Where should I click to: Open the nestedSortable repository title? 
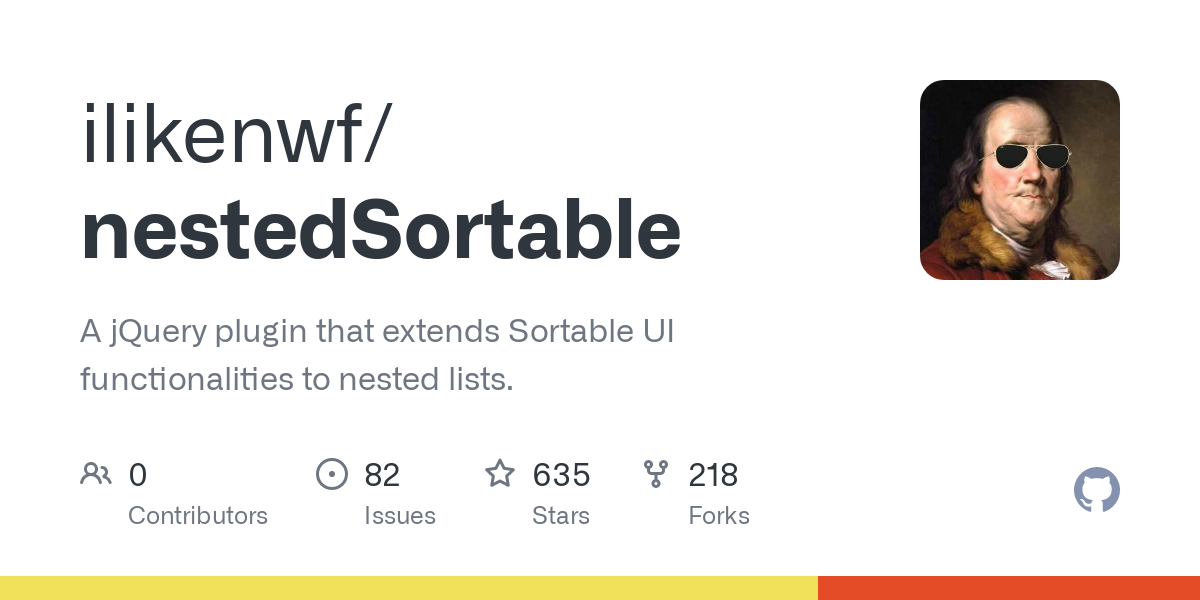(x=381, y=232)
